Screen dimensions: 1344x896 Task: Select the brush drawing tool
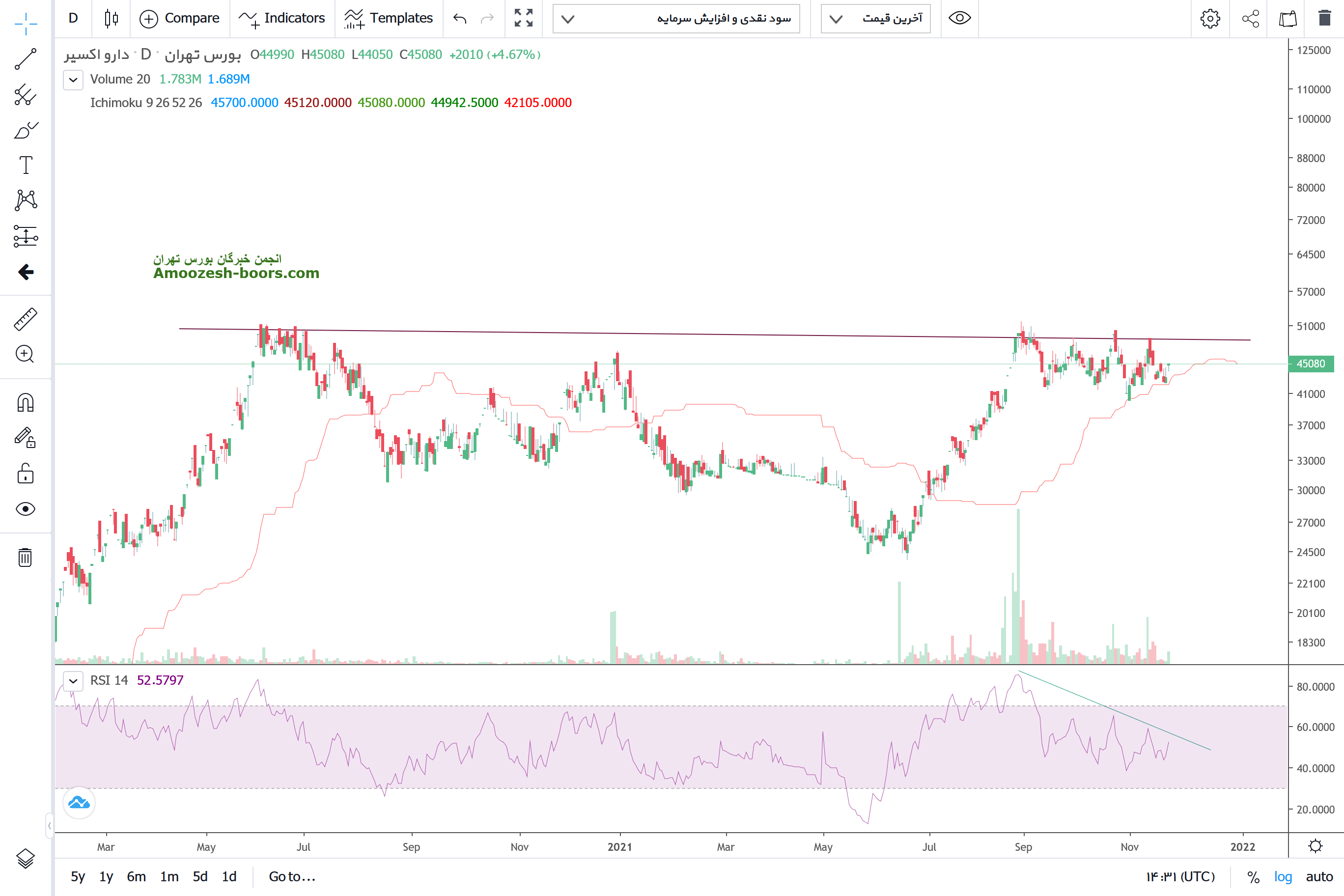pyautogui.click(x=26, y=130)
